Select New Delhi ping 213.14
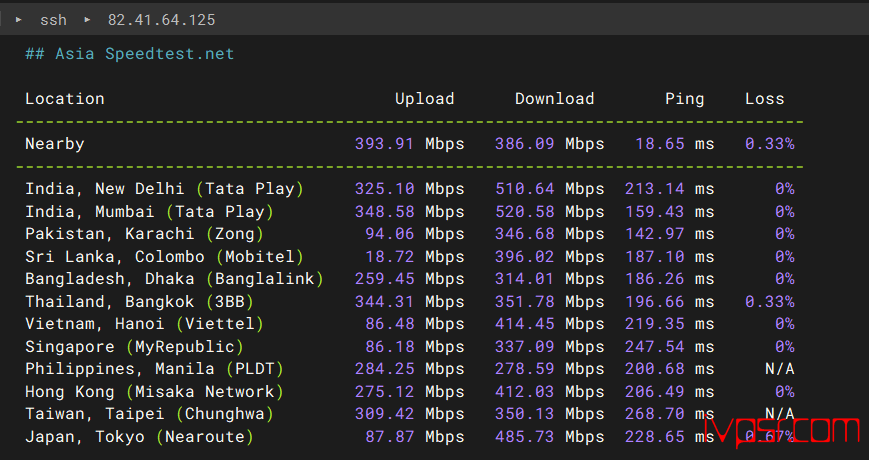Screen dimensions: 869x460 (655, 189)
